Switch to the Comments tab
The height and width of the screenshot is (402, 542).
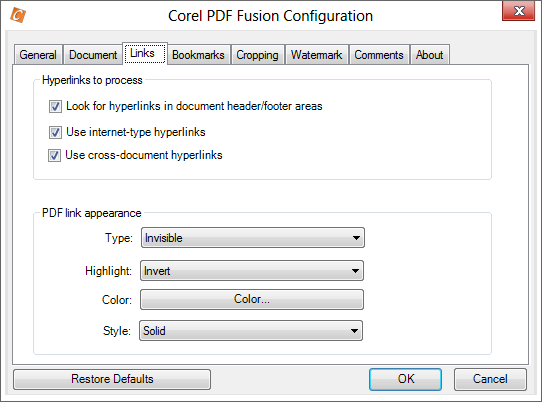[379, 55]
